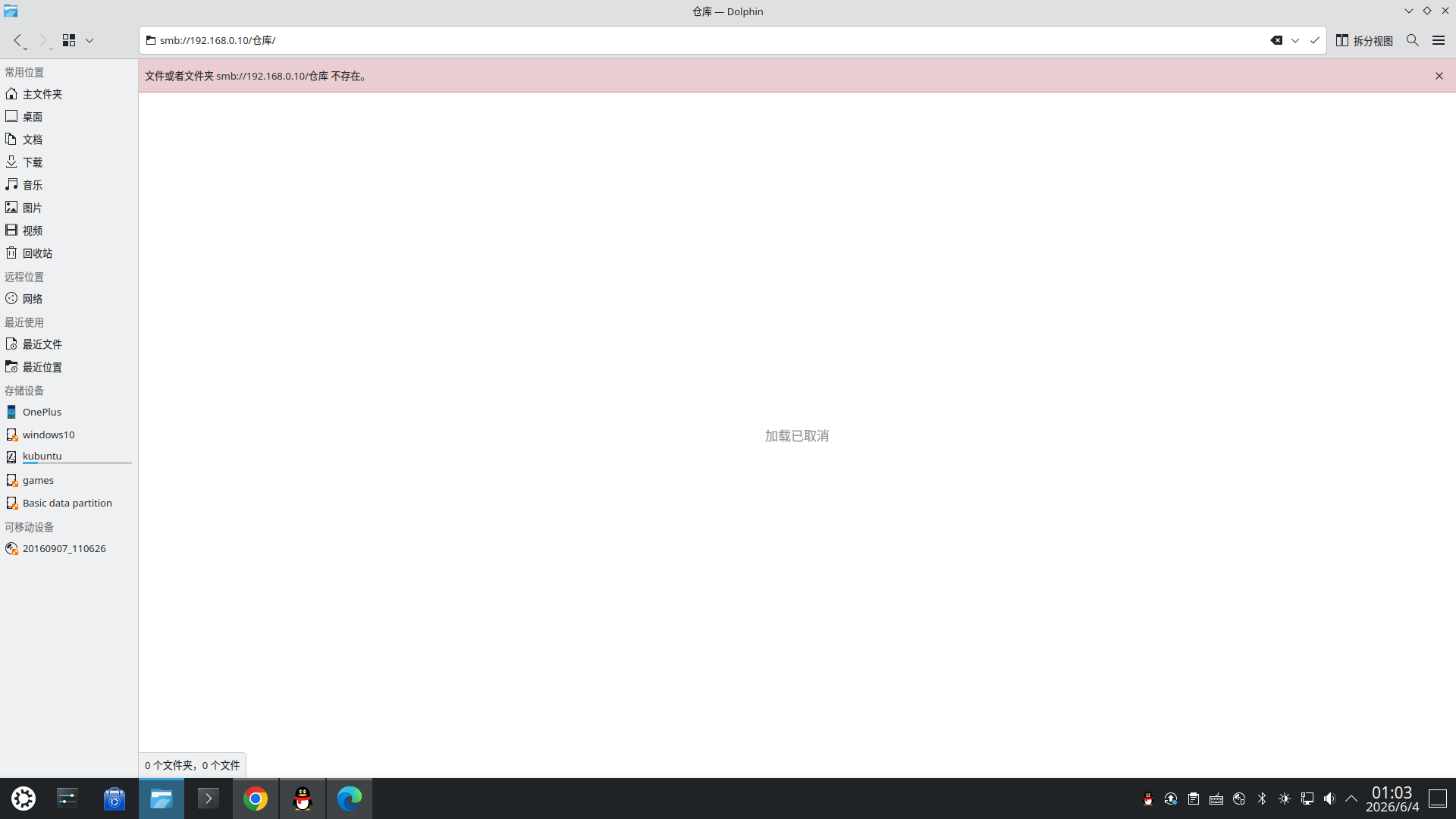This screenshot has height=819, width=1456.
Task: Open the search magnifier icon
Action: pyautogui.click(x=1412, y=40)
